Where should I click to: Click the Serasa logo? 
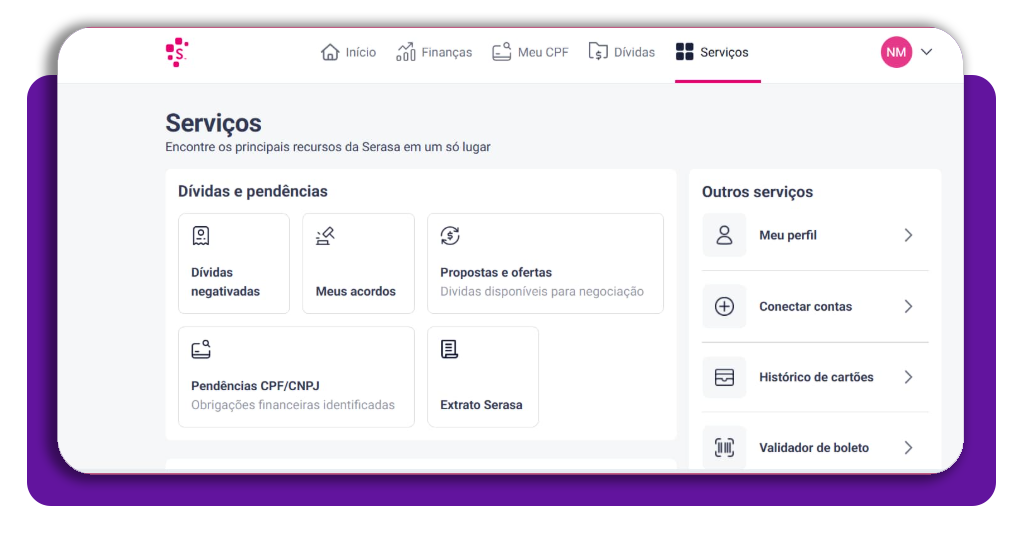176,52
